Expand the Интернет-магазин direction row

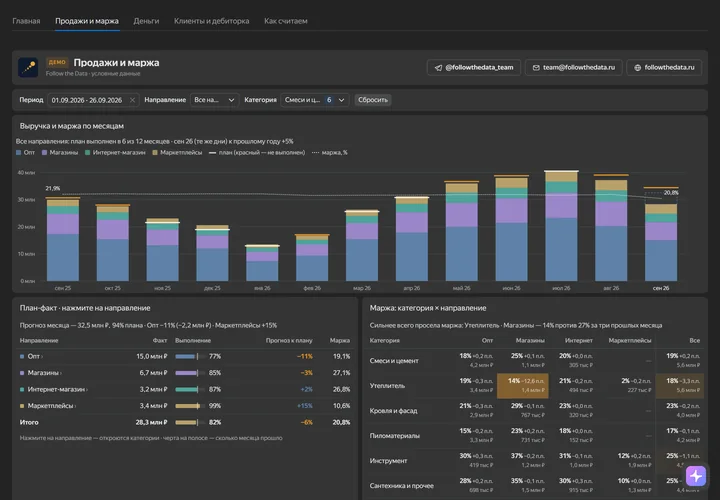pos(185,389)
